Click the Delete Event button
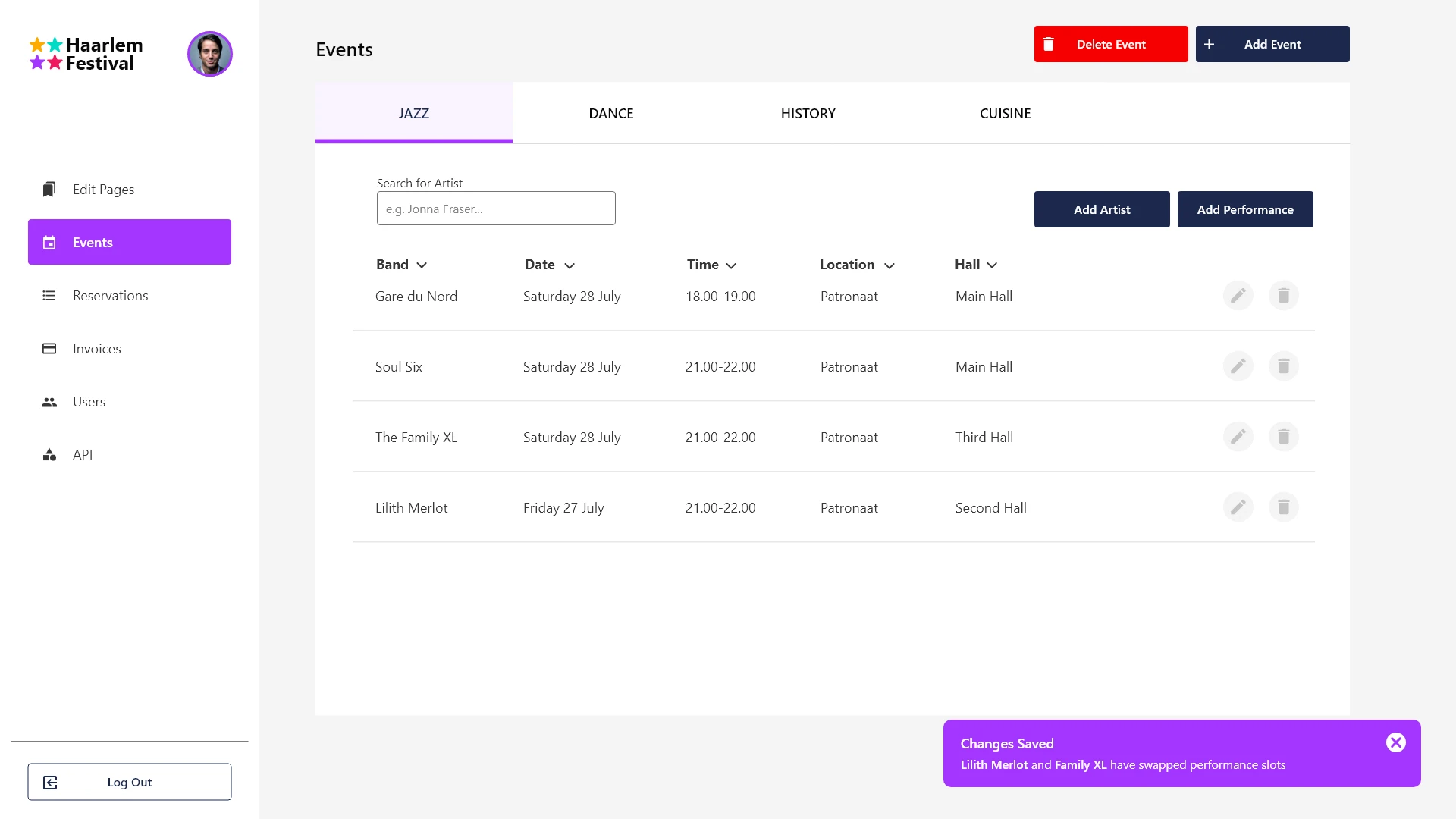 coord(1111,44)
